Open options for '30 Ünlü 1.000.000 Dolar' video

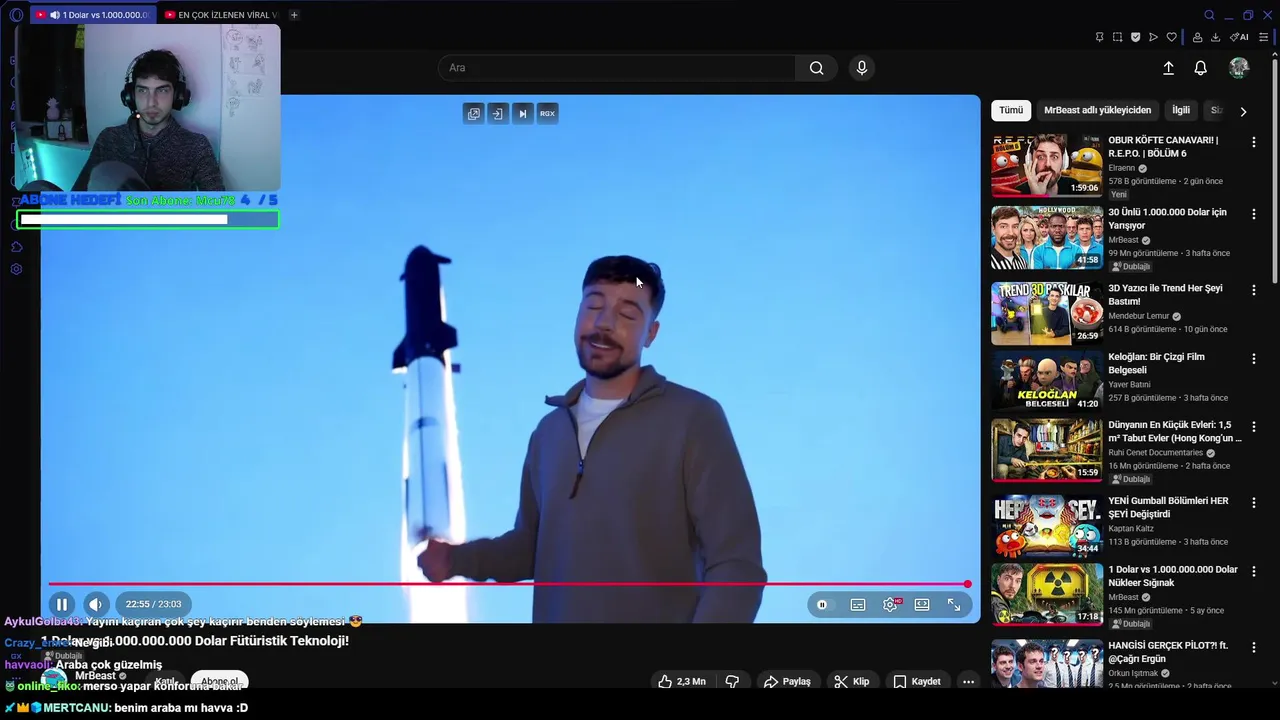click(1254, 214)
